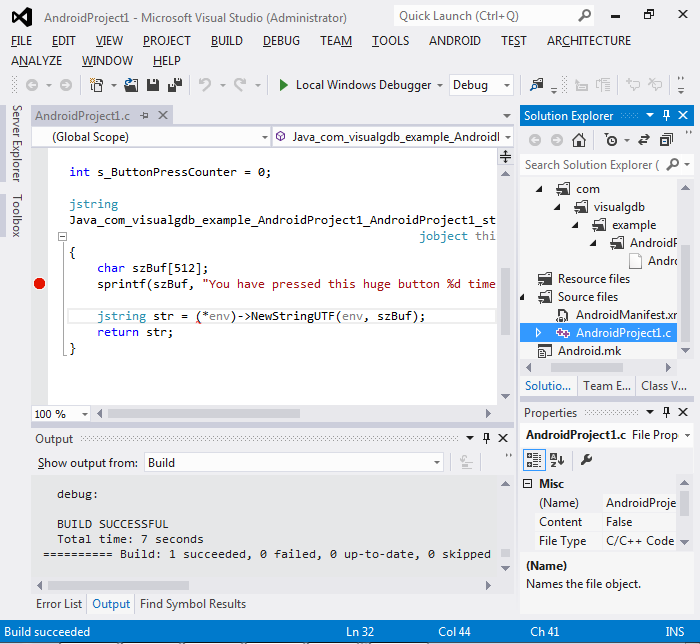Collapse the com folder node
The height and width of the screenshot is (644, 700).
click(539, 189)
